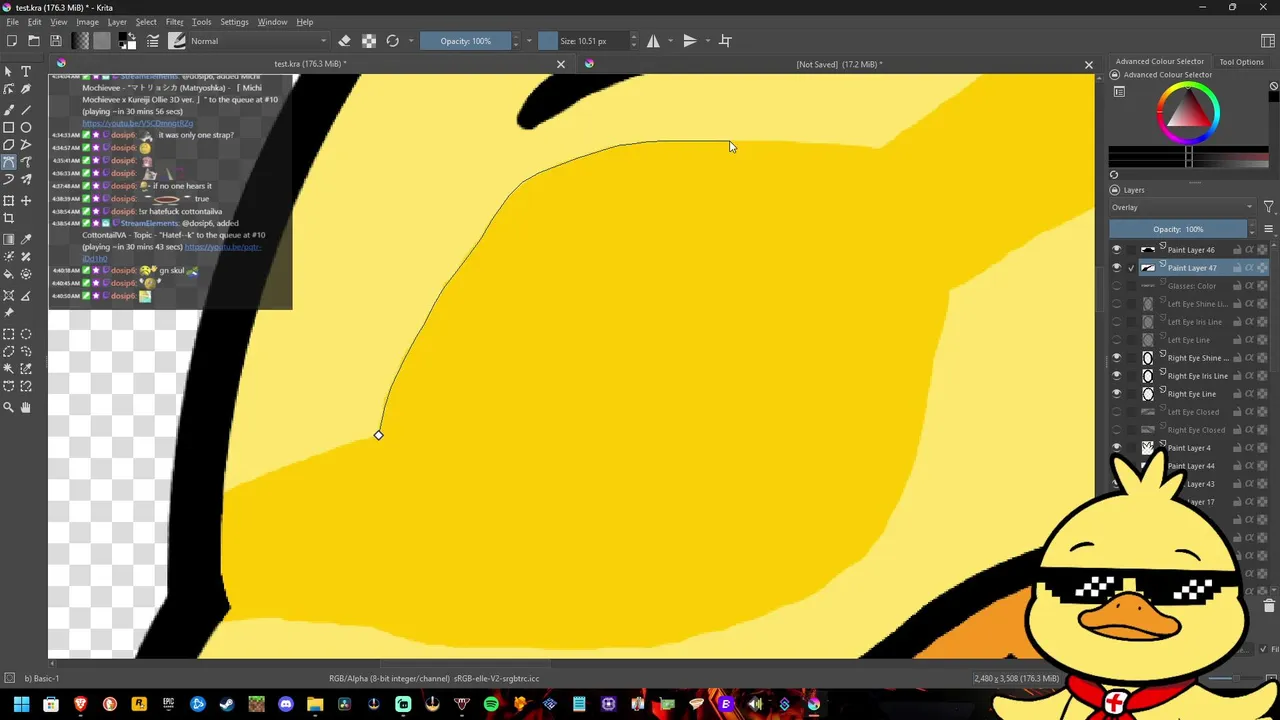
Task: Close the test.kra document tab
Action: [560, 64]
